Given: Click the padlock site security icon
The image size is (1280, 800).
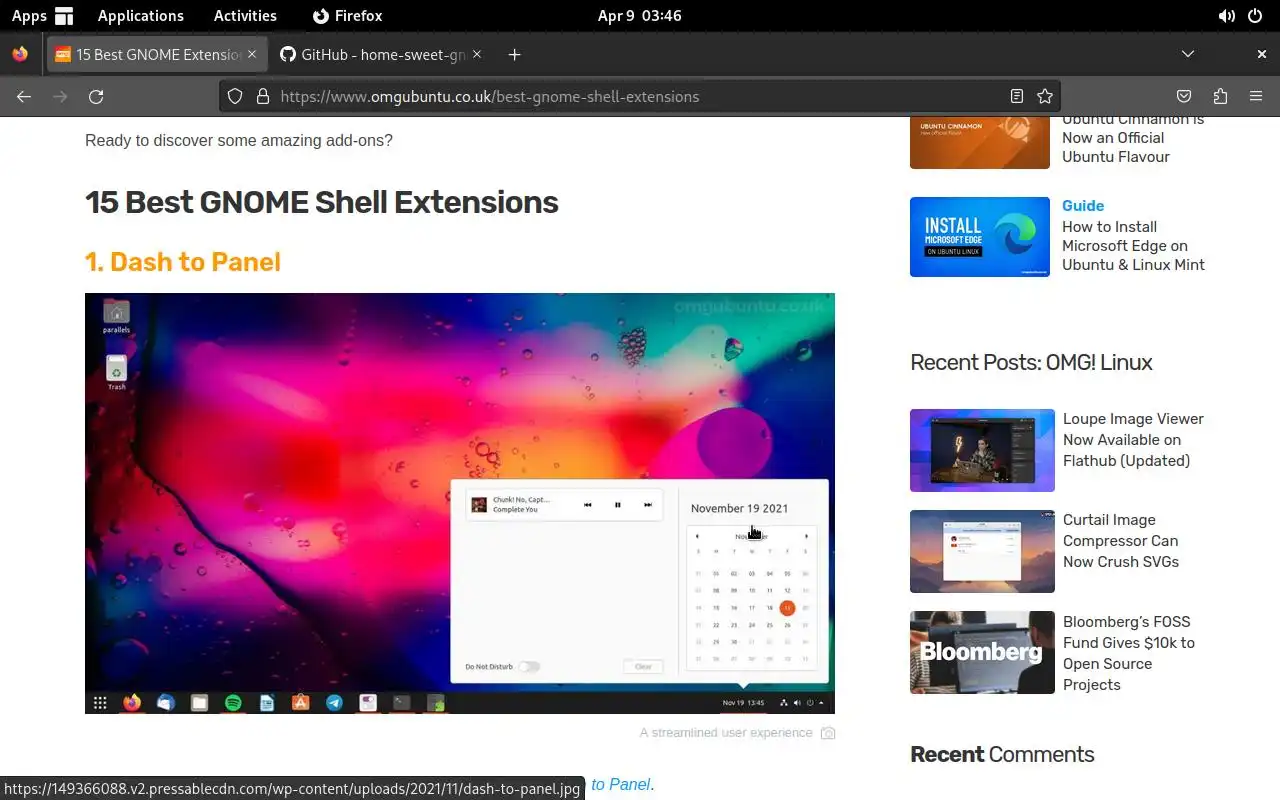Looking at the screenshot, I should point(263,97).
